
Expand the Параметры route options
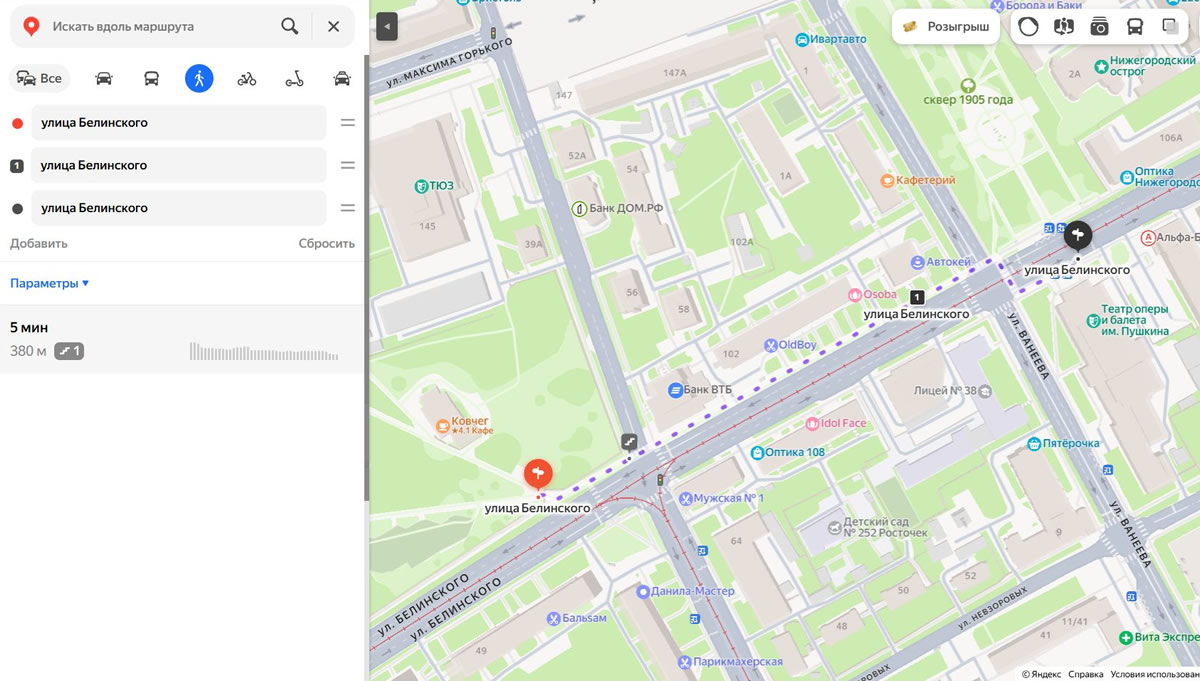point(50,283)
